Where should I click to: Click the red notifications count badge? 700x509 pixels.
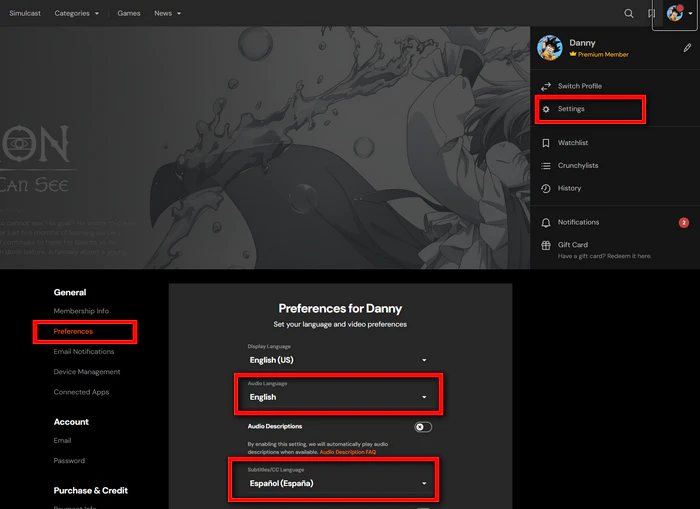pyautogui.click(x=683, y=222)
